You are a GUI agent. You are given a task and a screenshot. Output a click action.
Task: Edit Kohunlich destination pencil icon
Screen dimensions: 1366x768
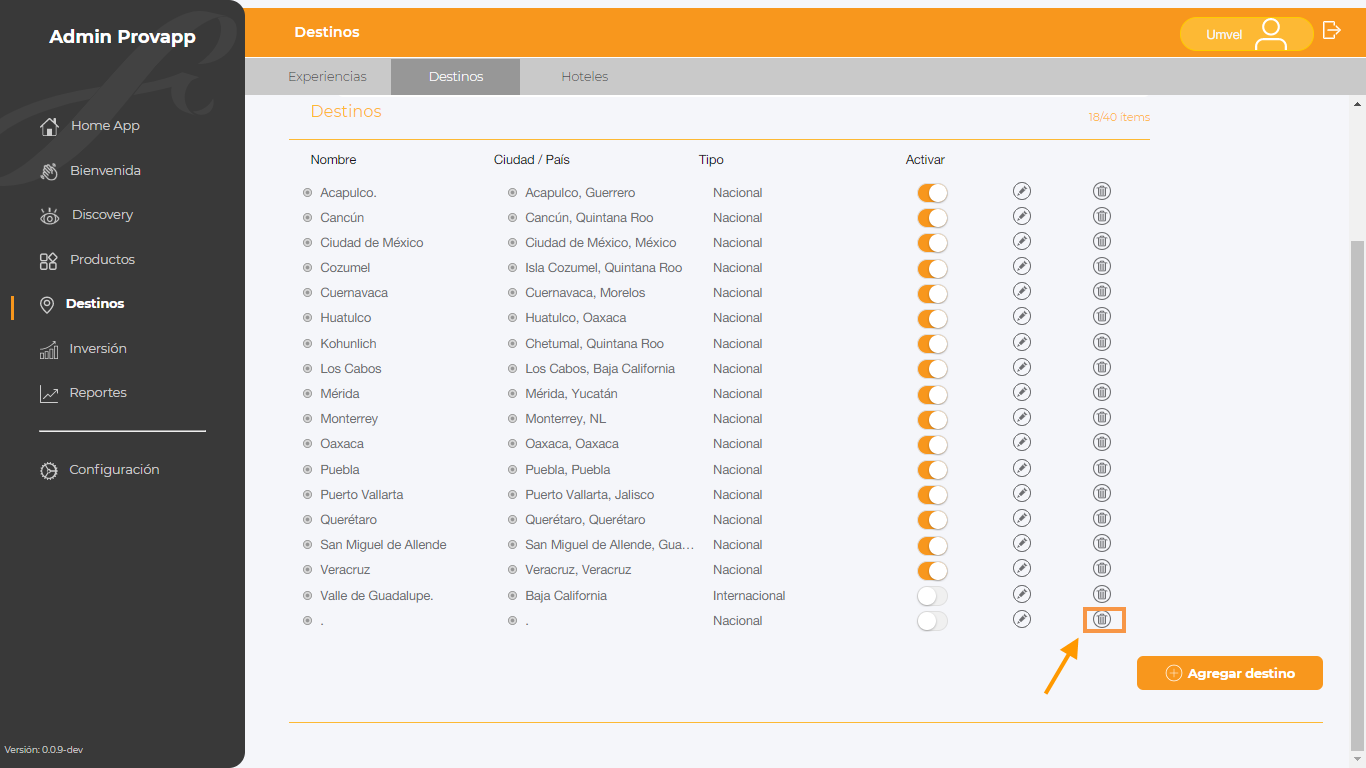(x=1021, y=342)
